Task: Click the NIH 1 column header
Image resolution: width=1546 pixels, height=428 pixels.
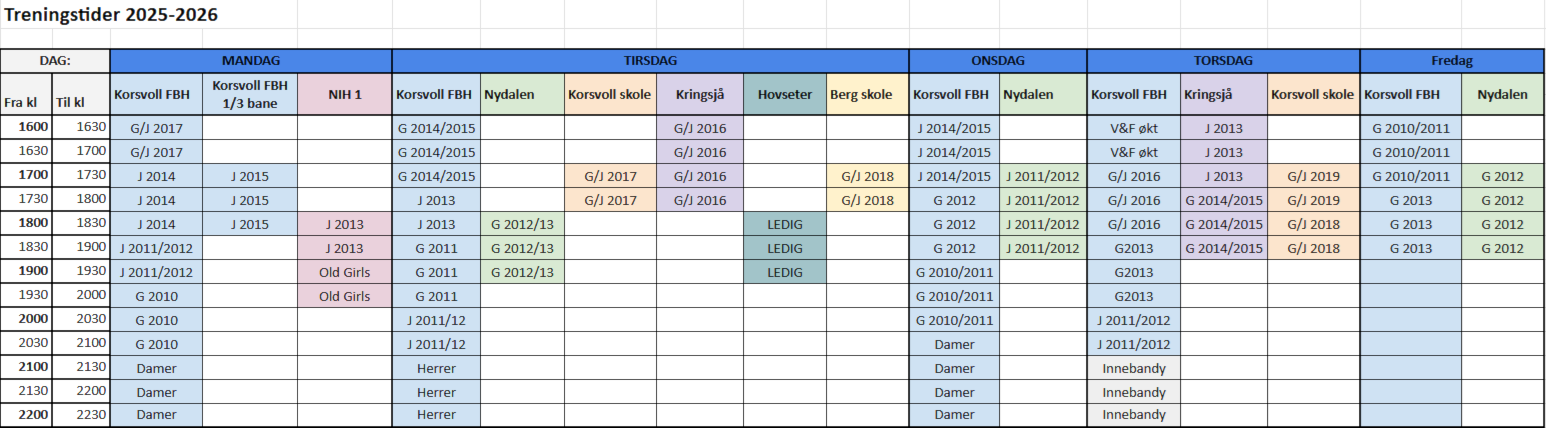Action: pyautogui.click(x=344, y=94)
